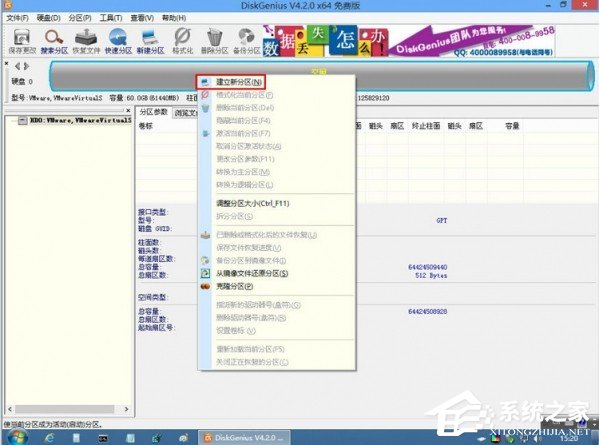Image resolution: width=599 pixels, height=445 pixels.
Task: Click the 新建分区 new partition toolbar icon
Action: tap(151, 42)
